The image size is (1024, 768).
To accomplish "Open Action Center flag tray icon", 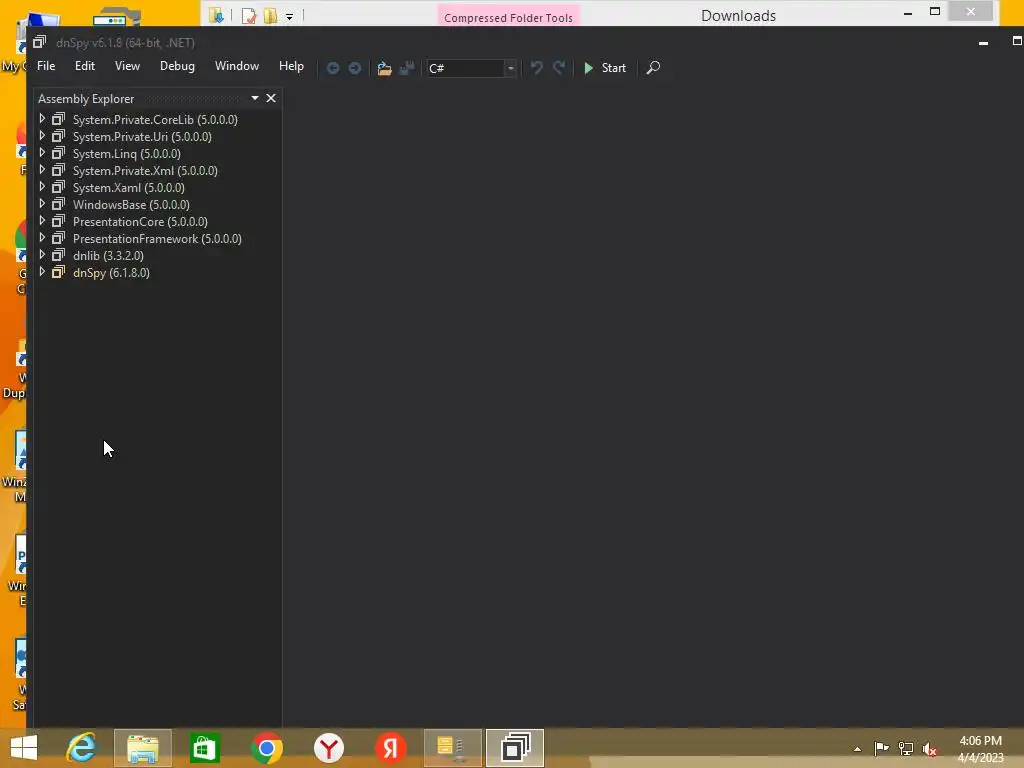I will point(881,748).
